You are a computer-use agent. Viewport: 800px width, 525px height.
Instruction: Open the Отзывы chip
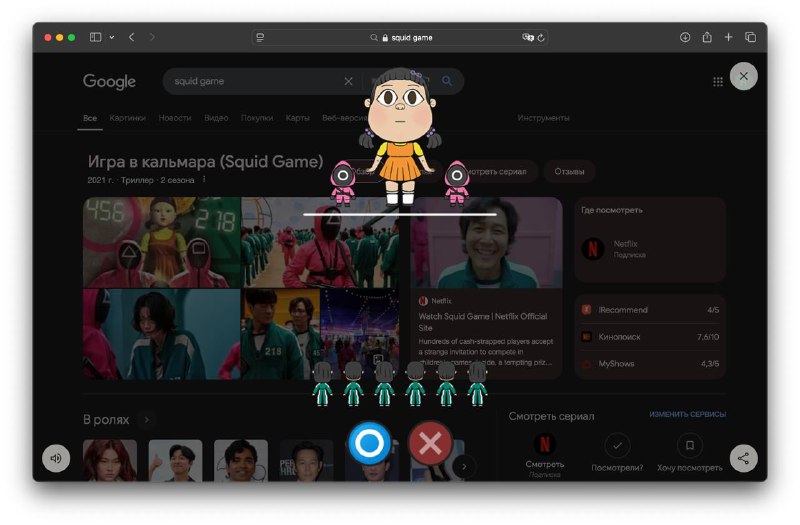click(x=569, y=171)
